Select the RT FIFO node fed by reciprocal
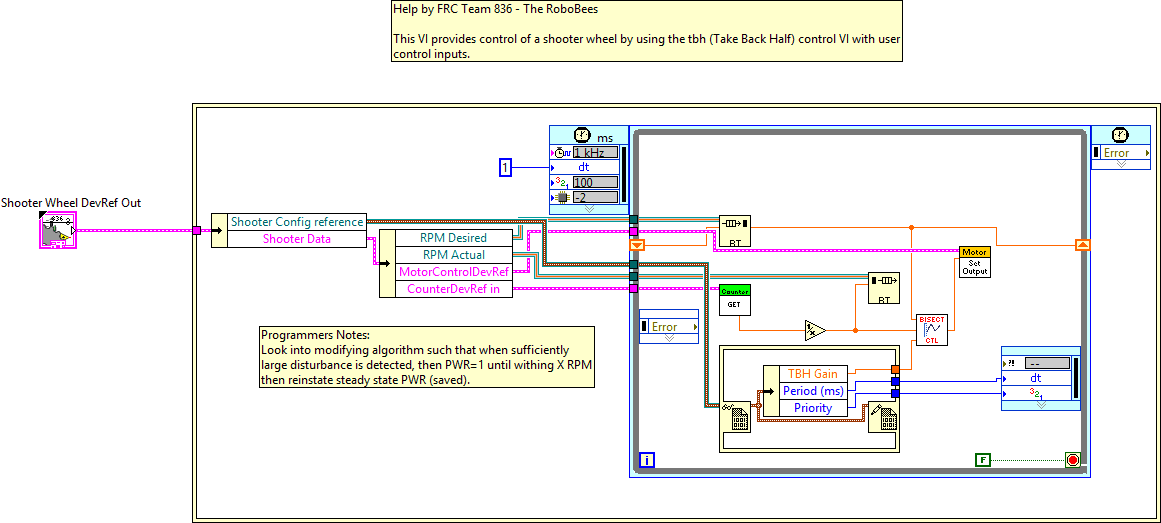The height and width of the screenshot is (523, 1161). pyautogui.click(x=884, y=287)
